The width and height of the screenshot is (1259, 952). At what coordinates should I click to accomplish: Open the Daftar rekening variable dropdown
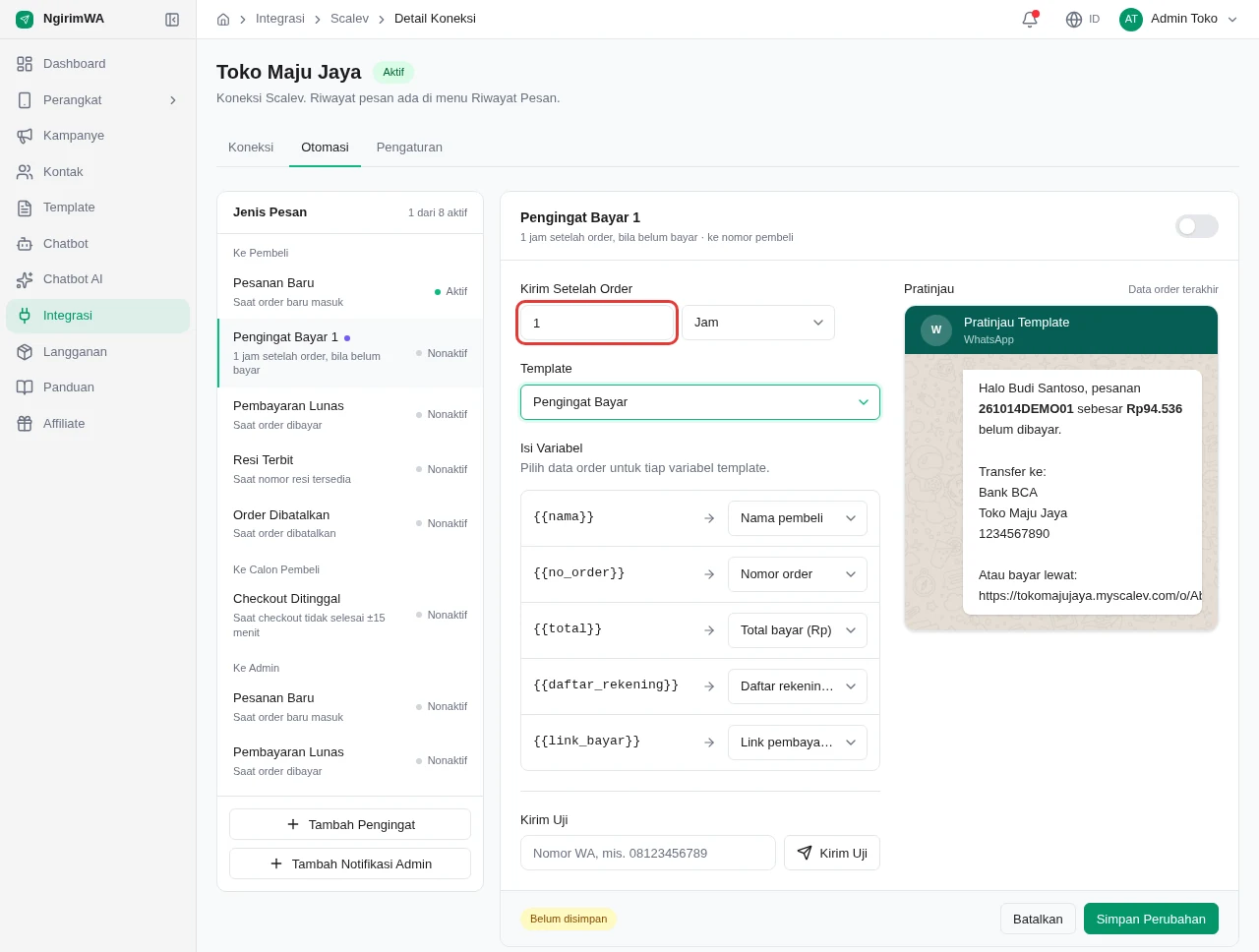(798, 686)
